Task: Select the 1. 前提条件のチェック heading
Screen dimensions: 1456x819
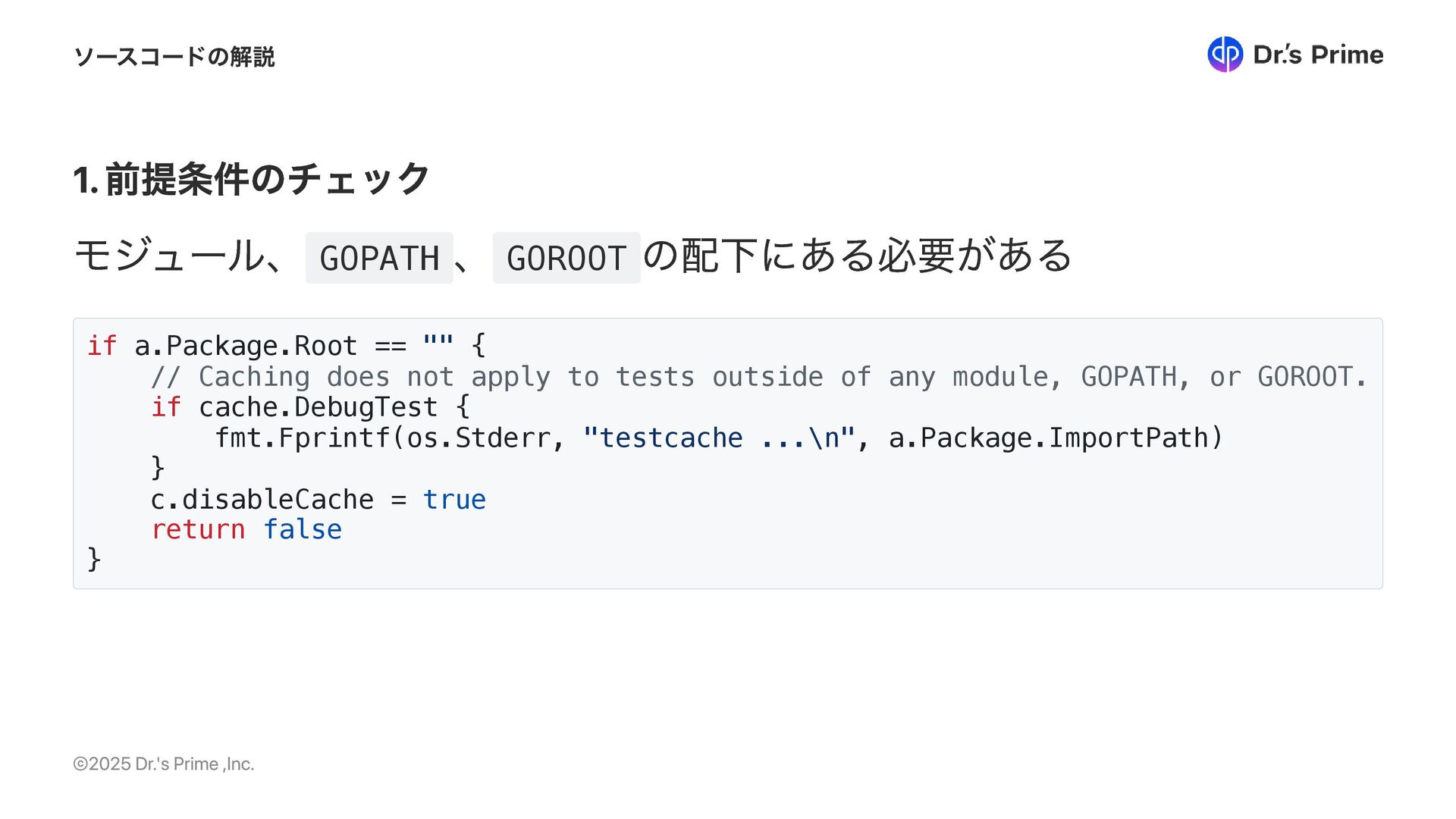Action: 252,180
